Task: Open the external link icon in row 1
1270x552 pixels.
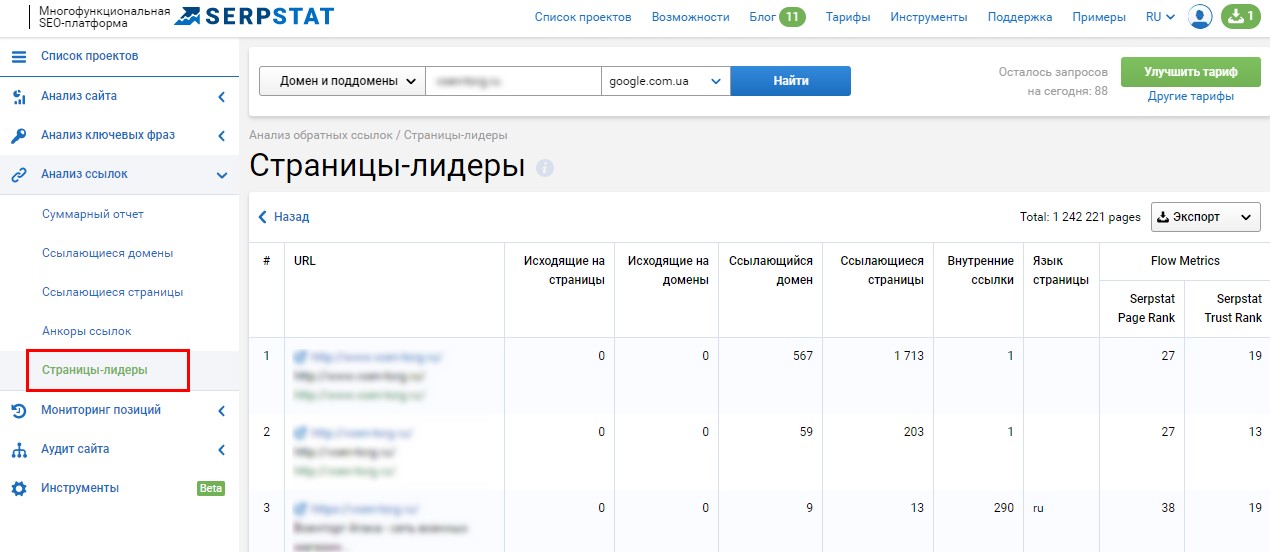Action: pyautogui.click(x=300, y=356)
